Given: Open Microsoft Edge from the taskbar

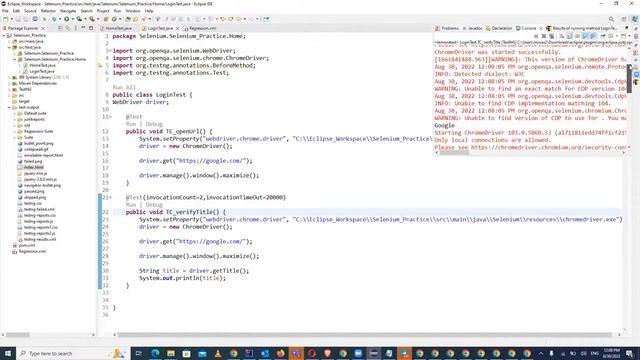Looking at the screenshot, I should click(x=155, y=353).
